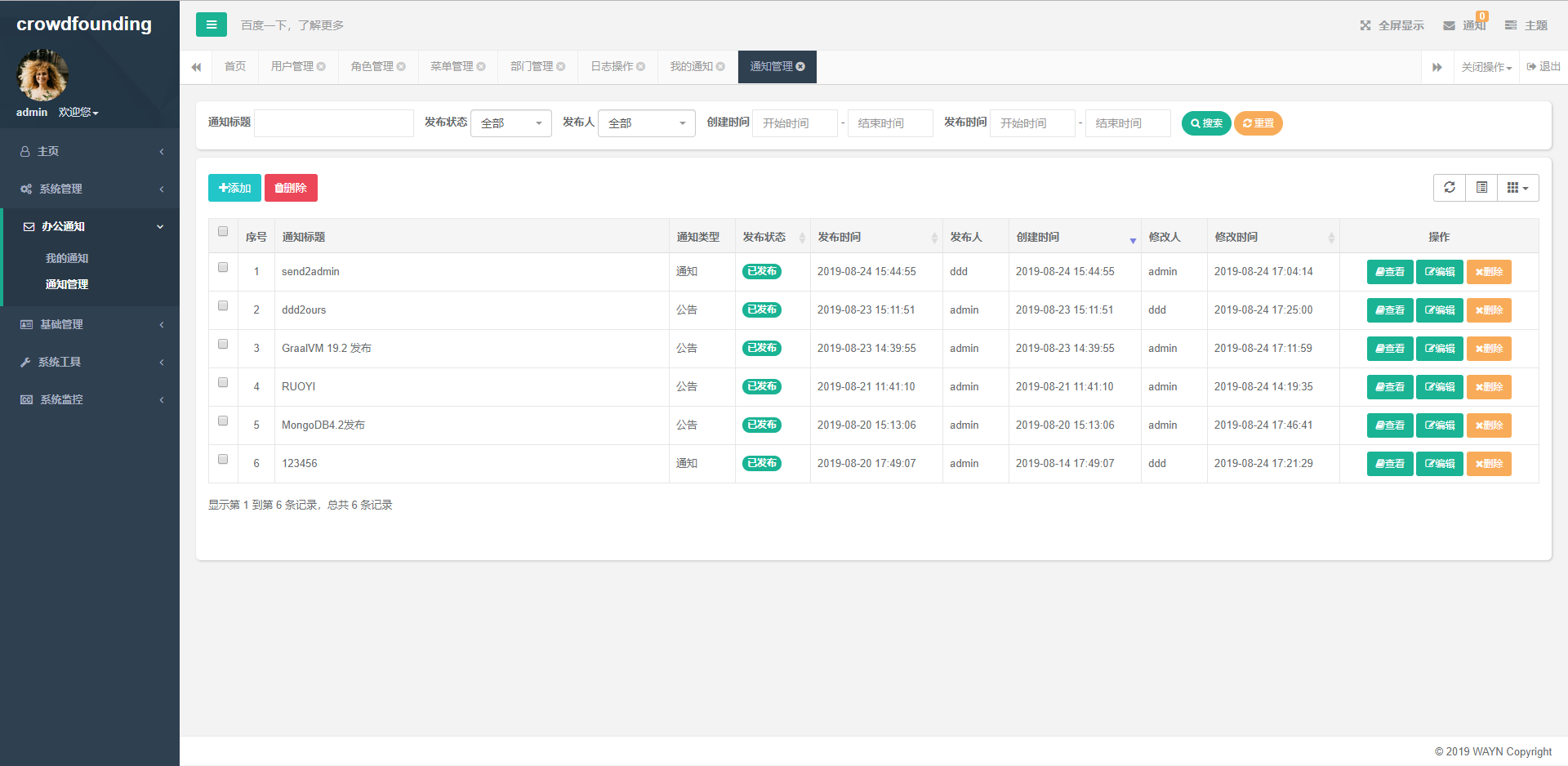Open the theme switcher icon
This screenshot has height=766, width=1568.
click(x=1511, y=25)
